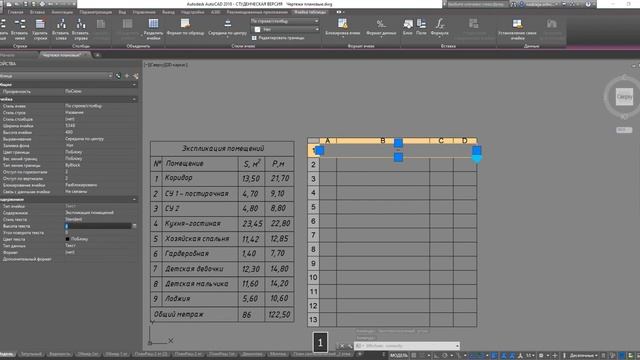
Task: Click the alignment property value 'Середина по центру'
Action: pos(84,139)
